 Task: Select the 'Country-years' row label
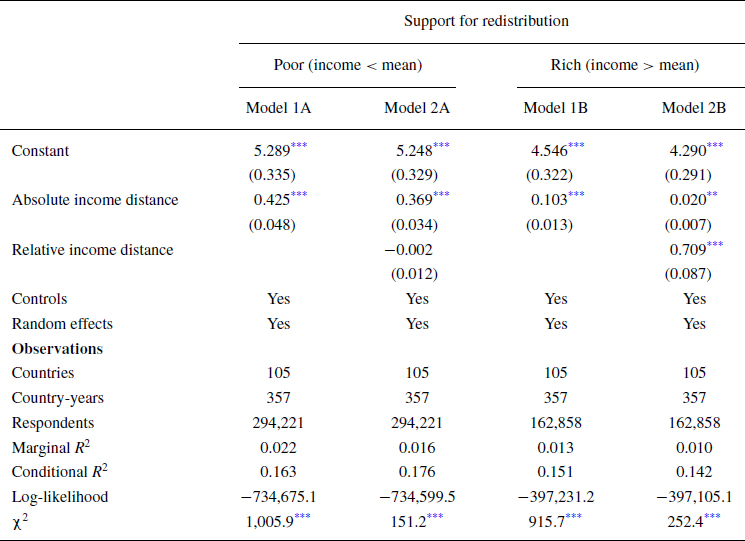57,398
